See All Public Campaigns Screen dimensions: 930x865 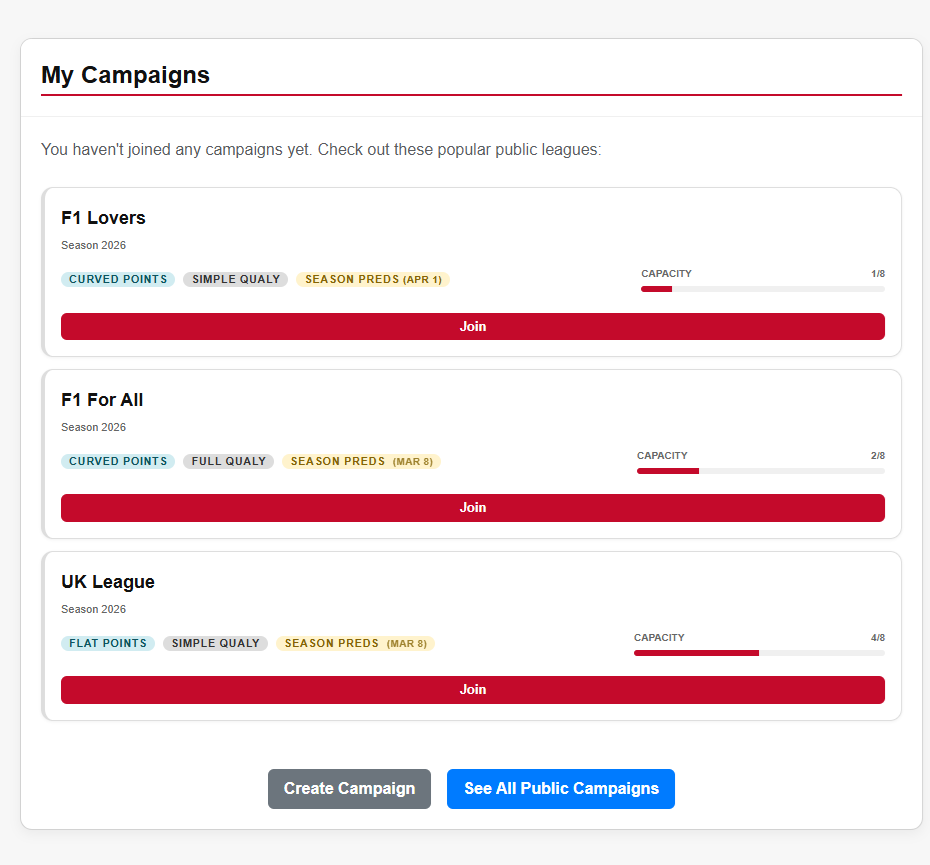tap(560, 789)
